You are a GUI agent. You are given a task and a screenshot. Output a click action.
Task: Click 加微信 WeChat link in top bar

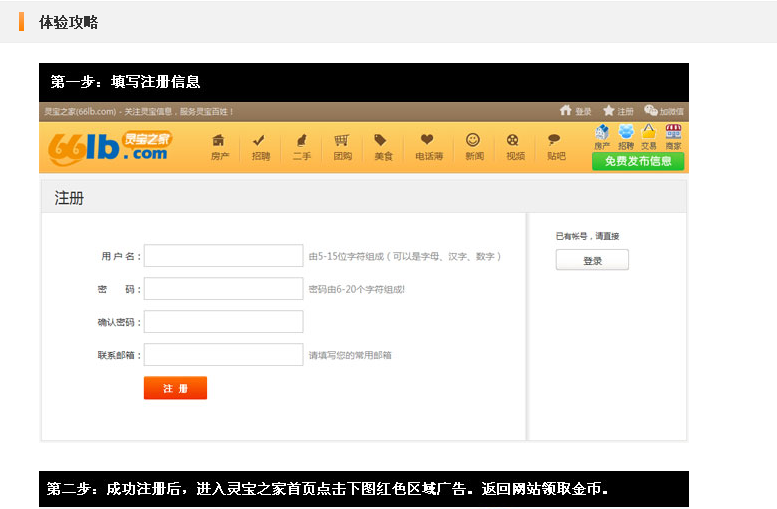[664, 111]
